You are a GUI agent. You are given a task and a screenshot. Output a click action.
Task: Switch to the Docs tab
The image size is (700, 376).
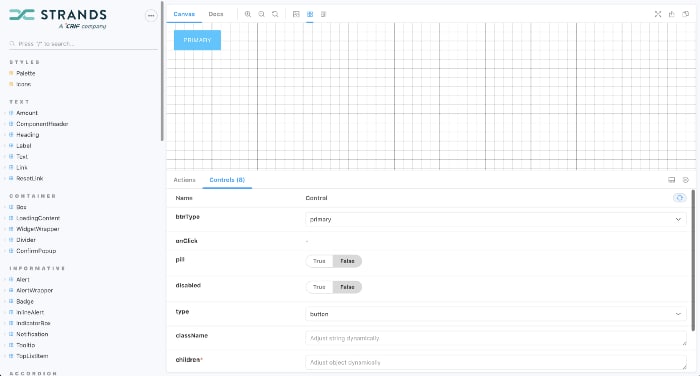pyautogui.click(x=216, y=14)
